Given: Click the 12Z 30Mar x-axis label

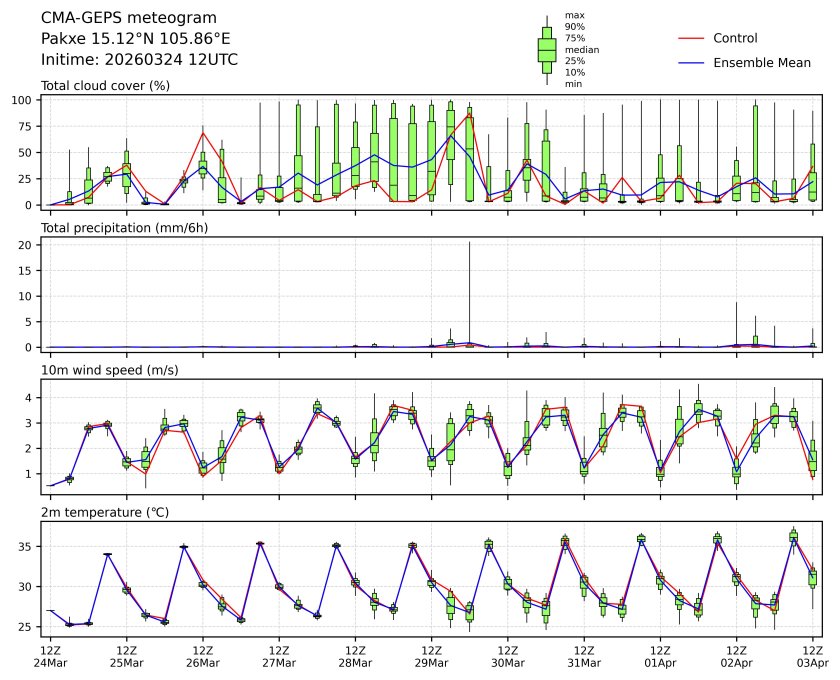Looking at the screenshot, I should [x=508, y=656].
